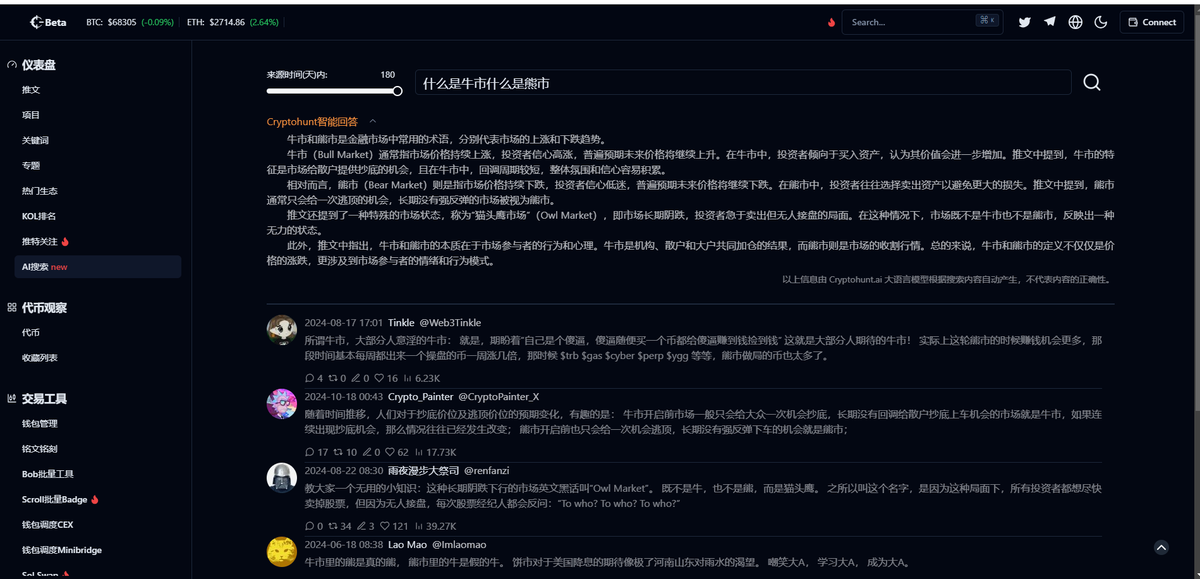Open the Cryptohunt Beta logo

48,22
